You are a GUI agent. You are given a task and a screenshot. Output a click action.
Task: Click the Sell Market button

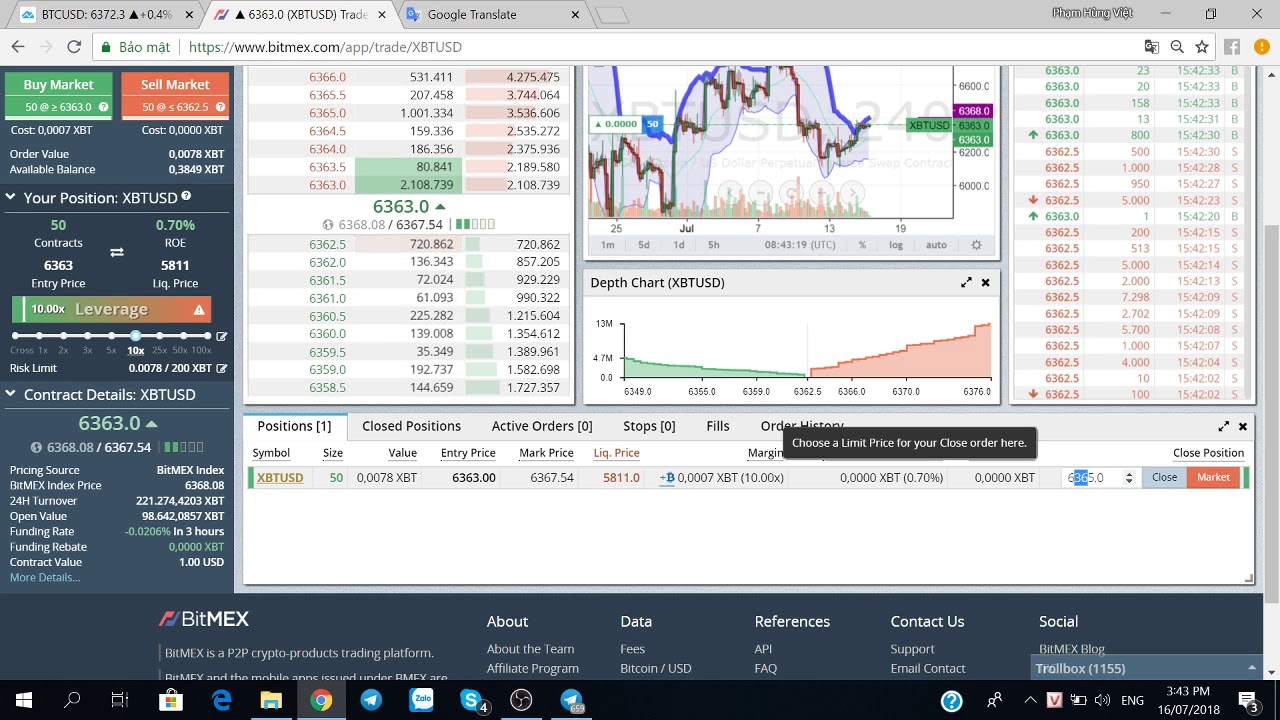[x=175, y=95]
